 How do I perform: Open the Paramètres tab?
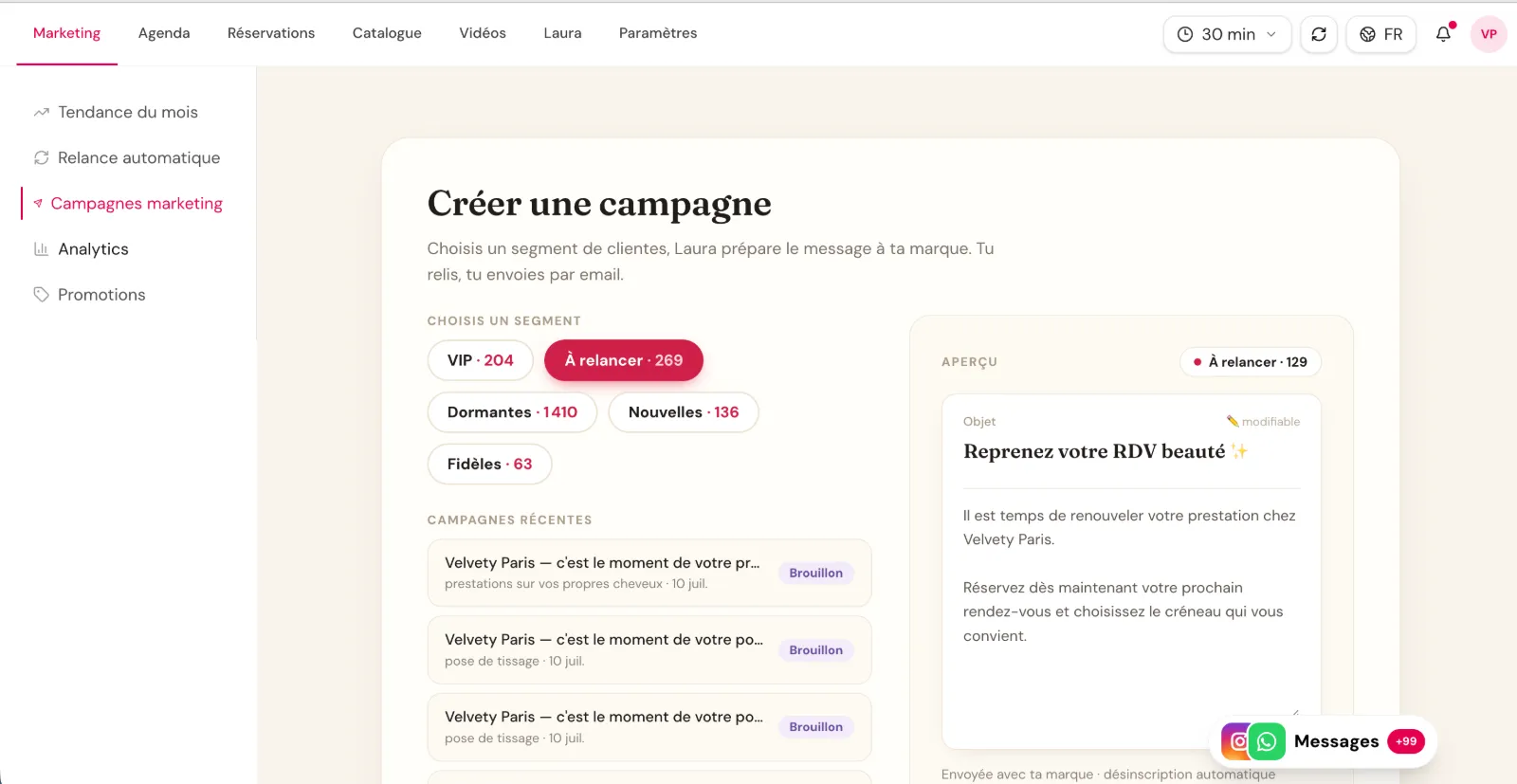(x=658, y=33)
